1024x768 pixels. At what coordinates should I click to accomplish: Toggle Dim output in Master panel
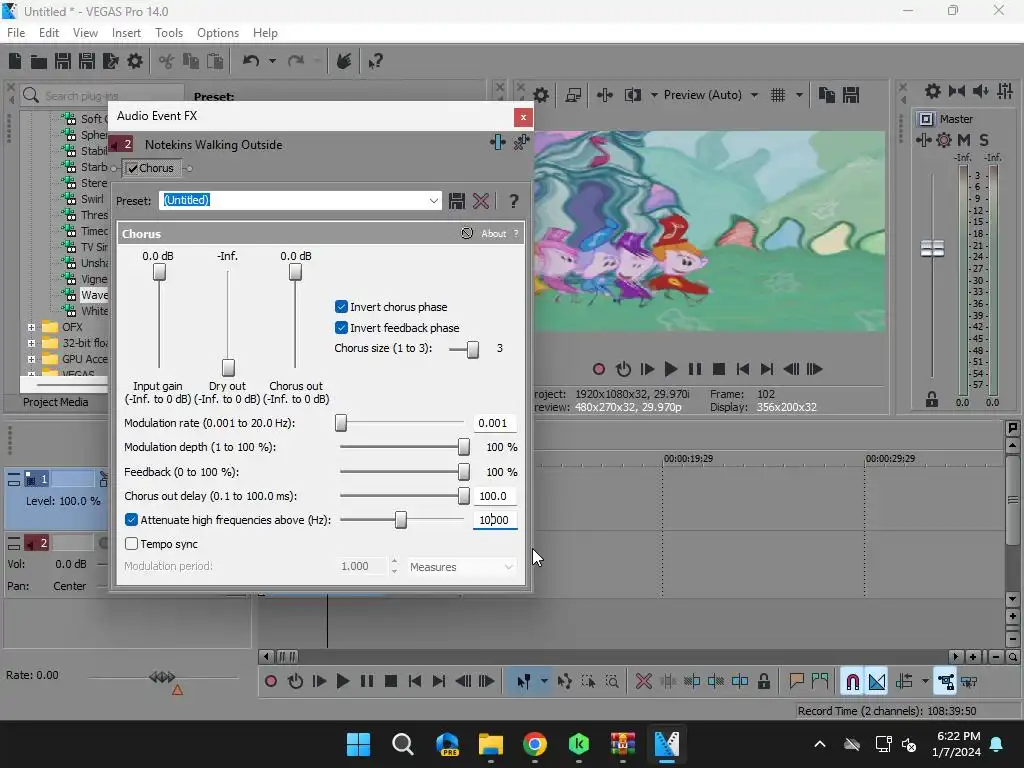click(x=981, y=91)
